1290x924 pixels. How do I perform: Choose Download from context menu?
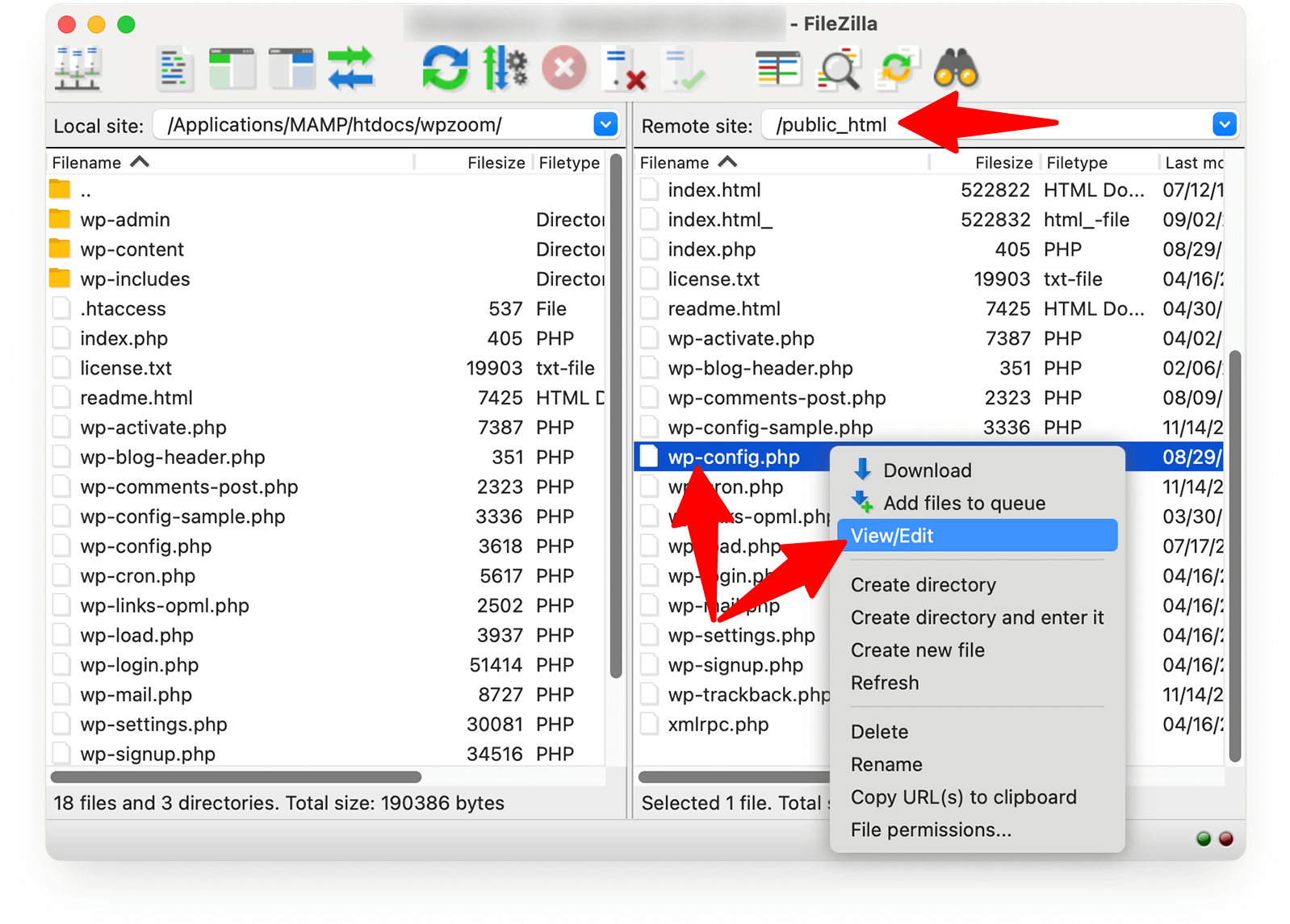click(978, 470)
